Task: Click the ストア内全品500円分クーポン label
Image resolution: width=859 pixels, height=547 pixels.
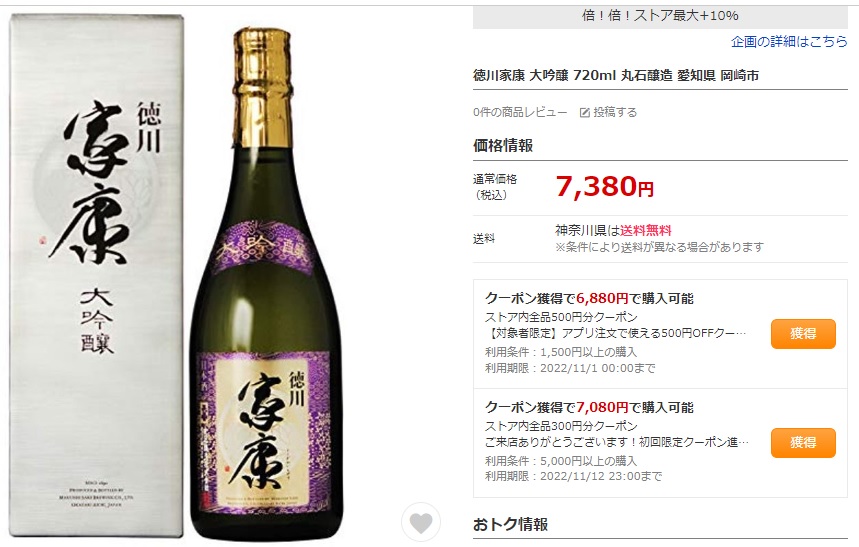Action: [561, 317]
